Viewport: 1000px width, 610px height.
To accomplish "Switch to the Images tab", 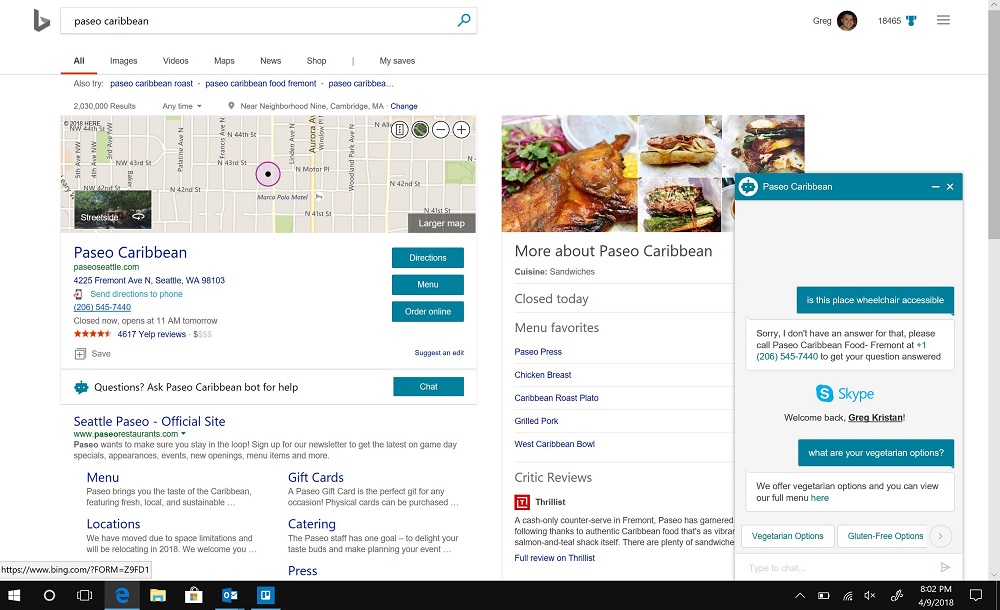I will pos(124,61).
